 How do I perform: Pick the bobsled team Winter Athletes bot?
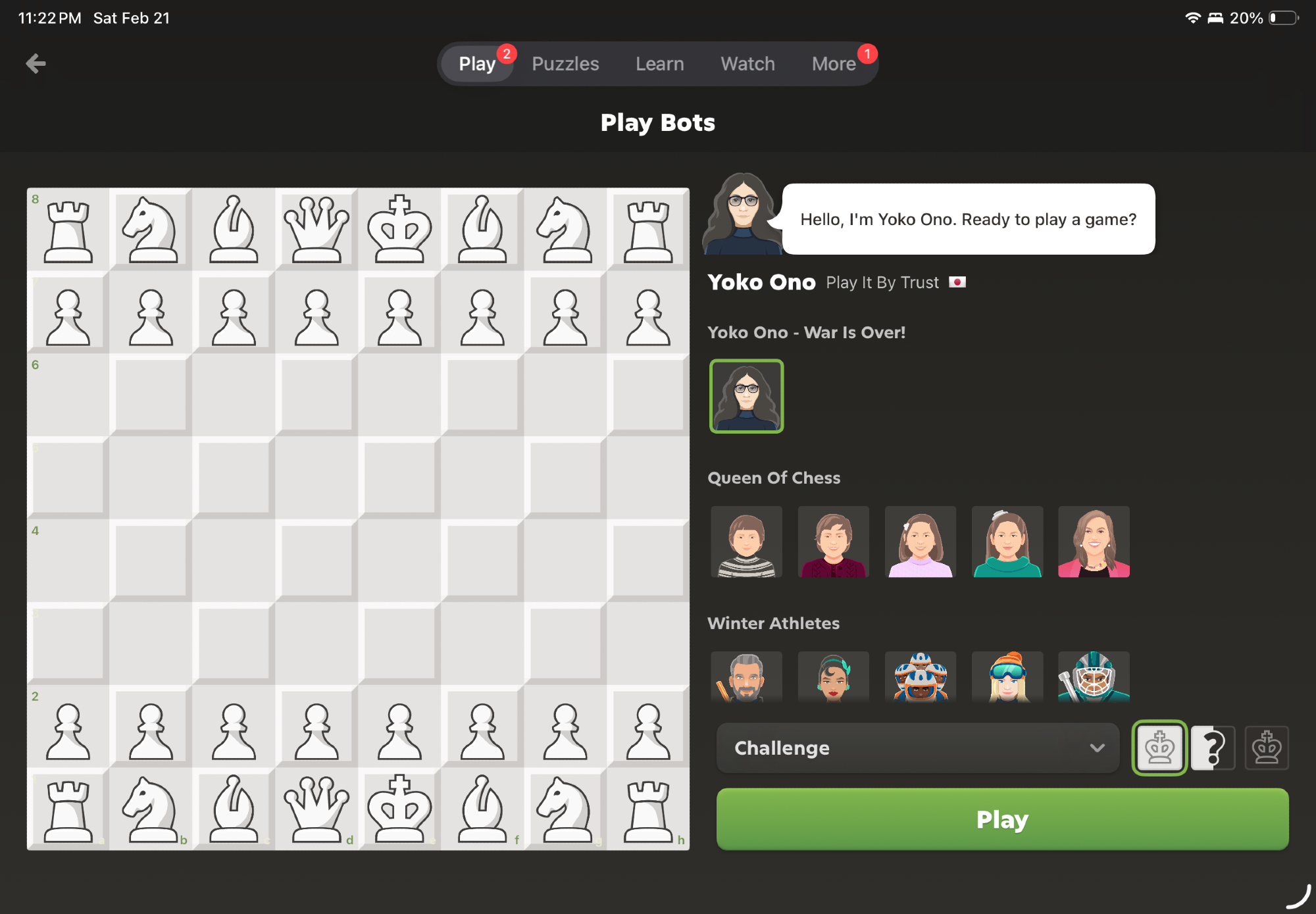tap(920, 677)
